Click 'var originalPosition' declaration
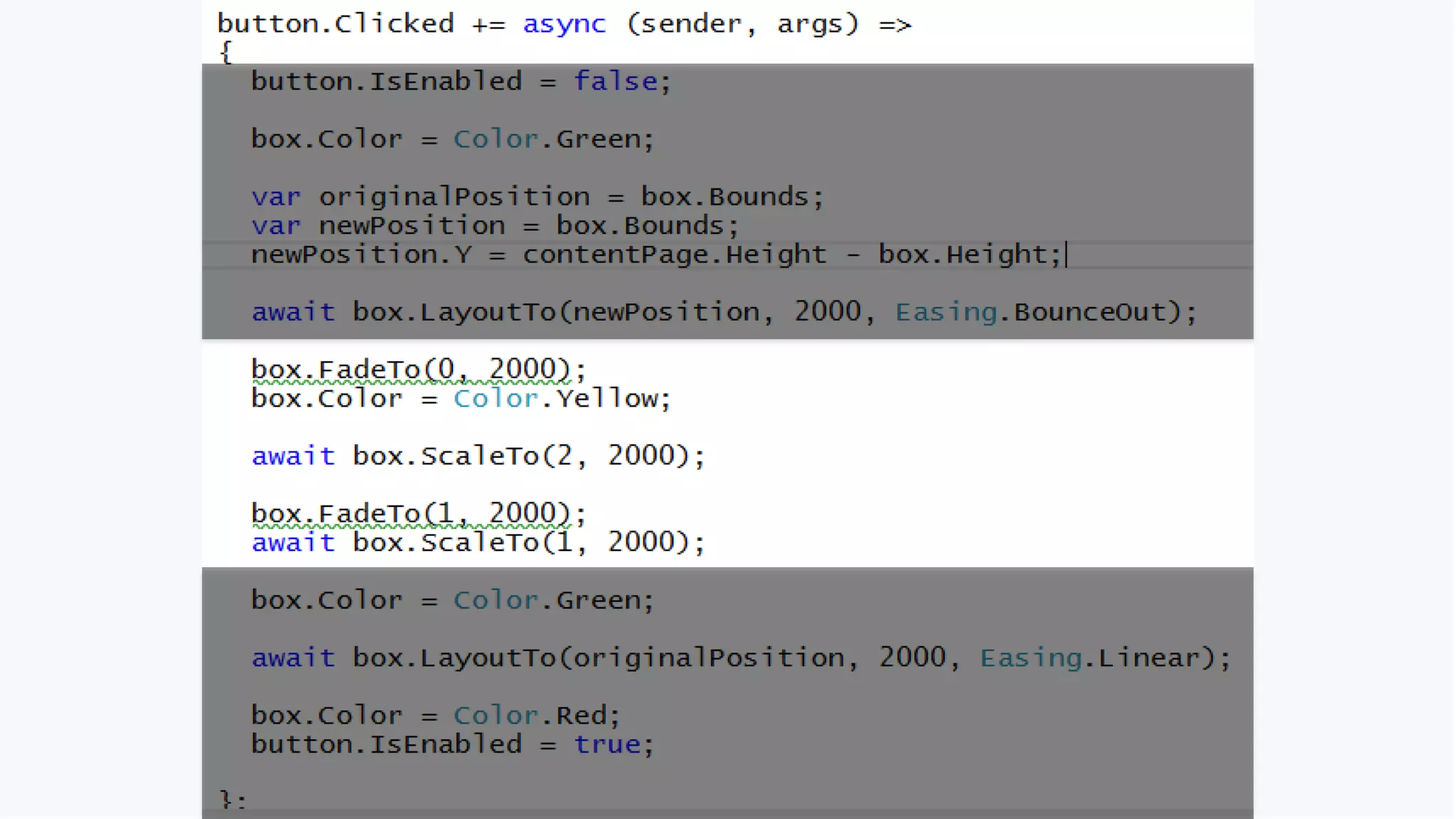This screenshot has height=819, width=1456. pos(421,197)
